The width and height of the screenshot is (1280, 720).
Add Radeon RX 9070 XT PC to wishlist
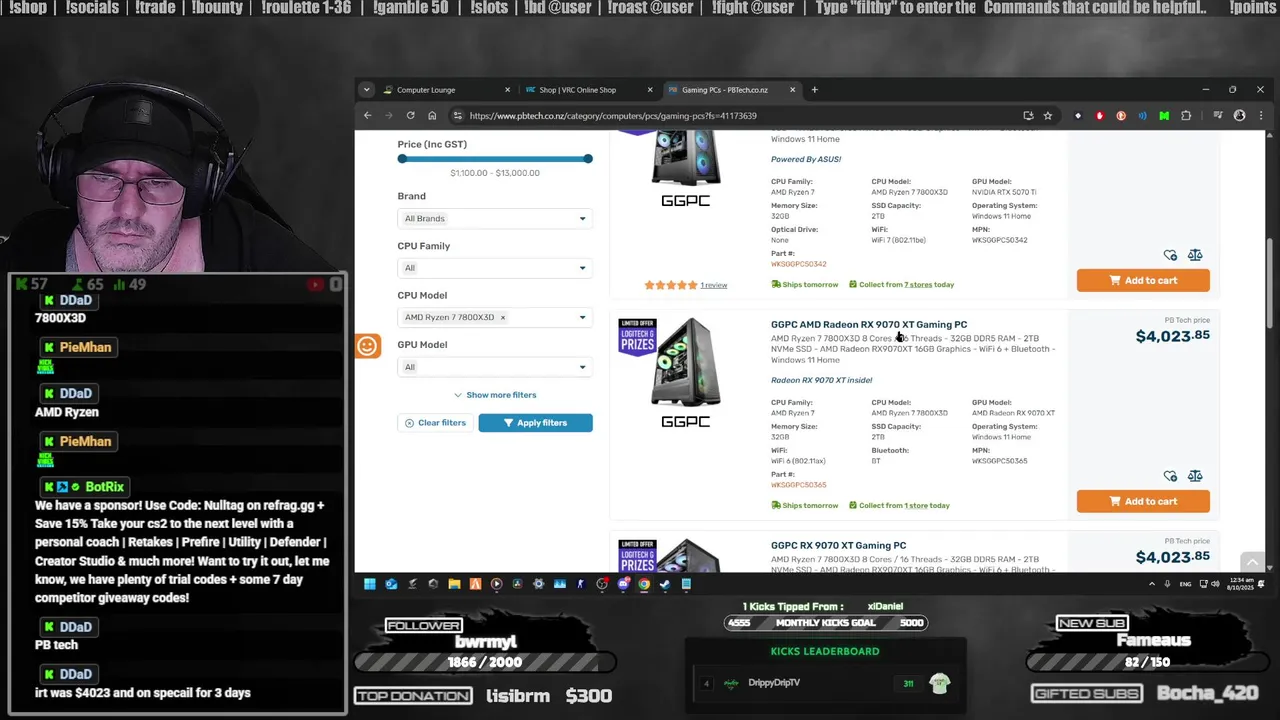point(1170,476)
